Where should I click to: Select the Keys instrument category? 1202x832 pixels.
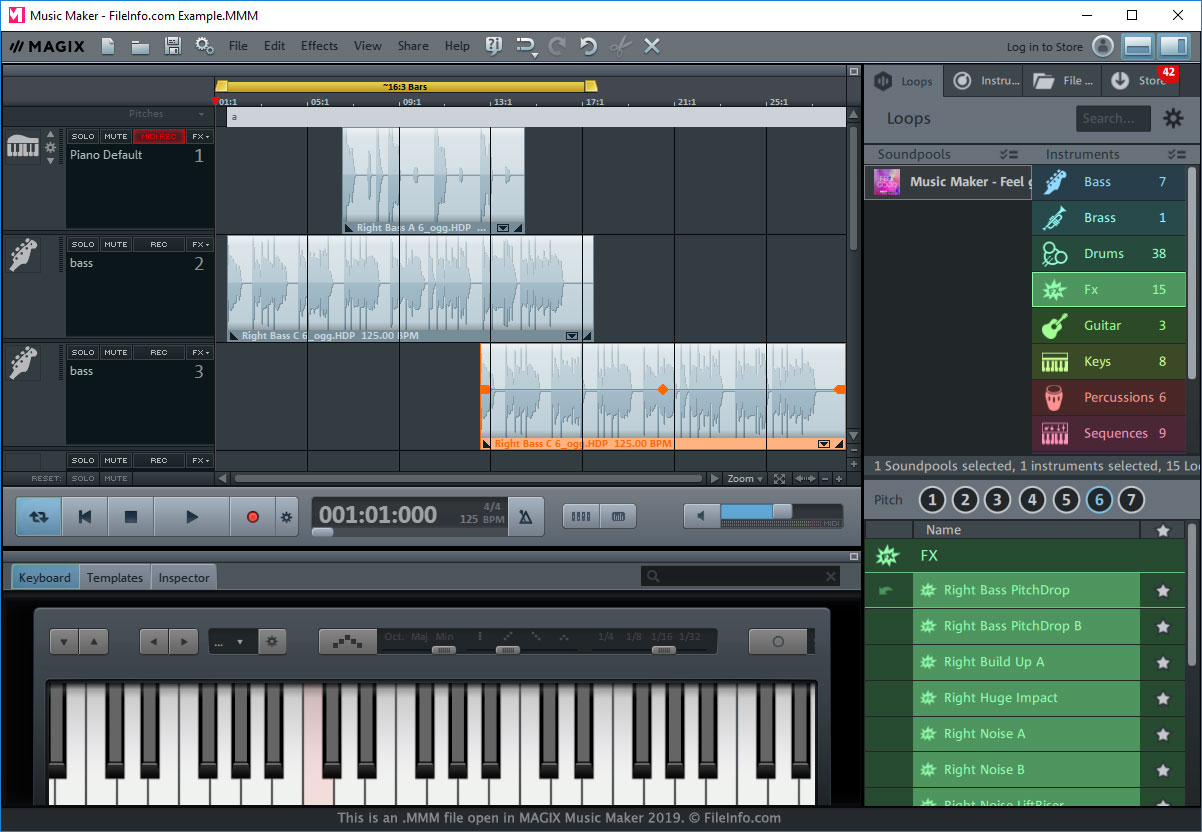pos(1109,362)
